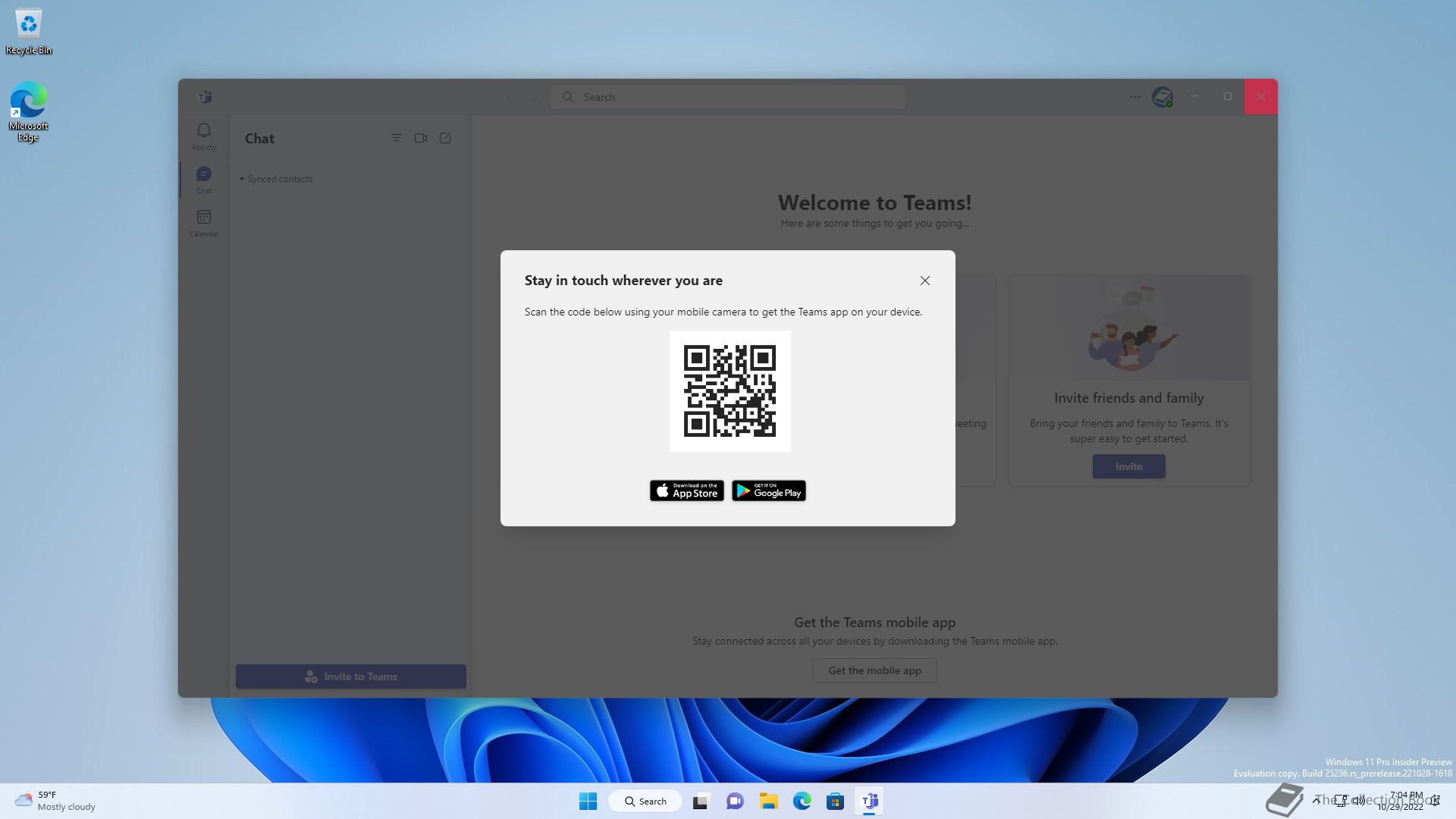The image size is (1456, 819).
Task: Minimize the Teams window
Action: [1194, 96]
